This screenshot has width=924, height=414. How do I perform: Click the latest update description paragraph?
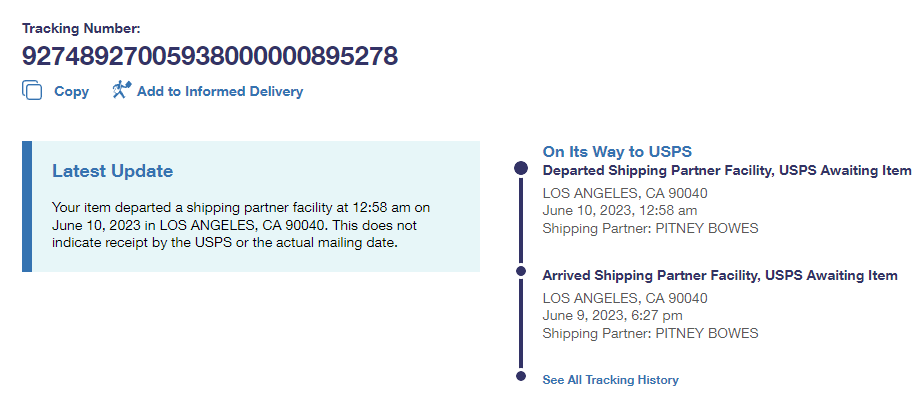tap(240, 225)
